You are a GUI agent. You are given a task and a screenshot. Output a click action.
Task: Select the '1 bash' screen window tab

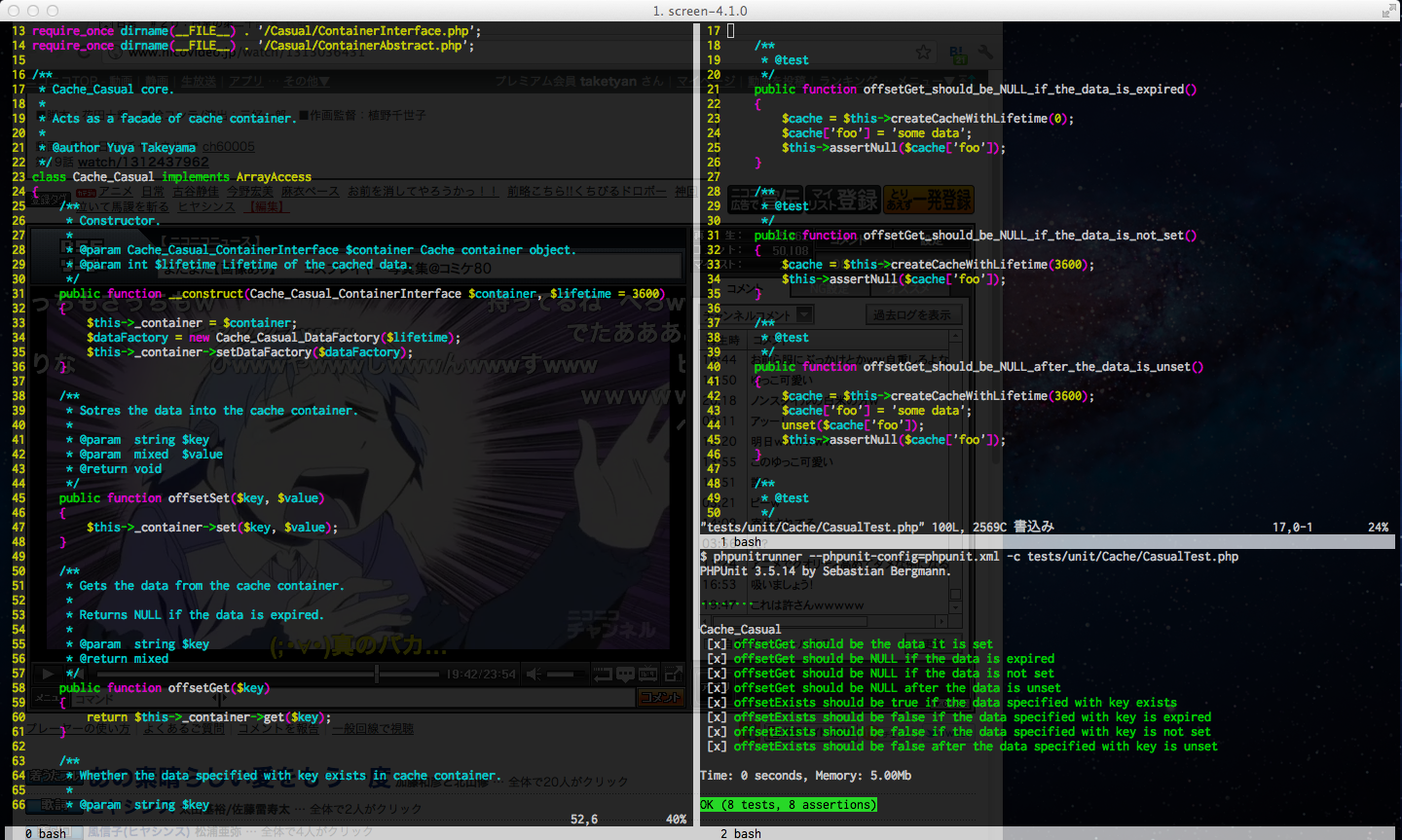click(741, 542)
